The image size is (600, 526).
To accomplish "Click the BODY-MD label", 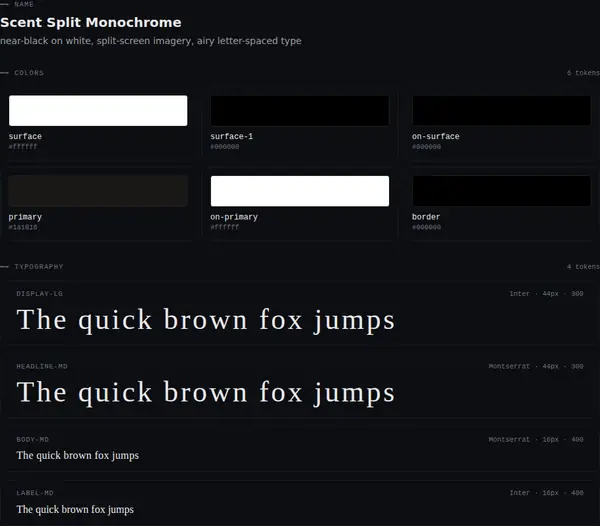I will pos(33,440).
